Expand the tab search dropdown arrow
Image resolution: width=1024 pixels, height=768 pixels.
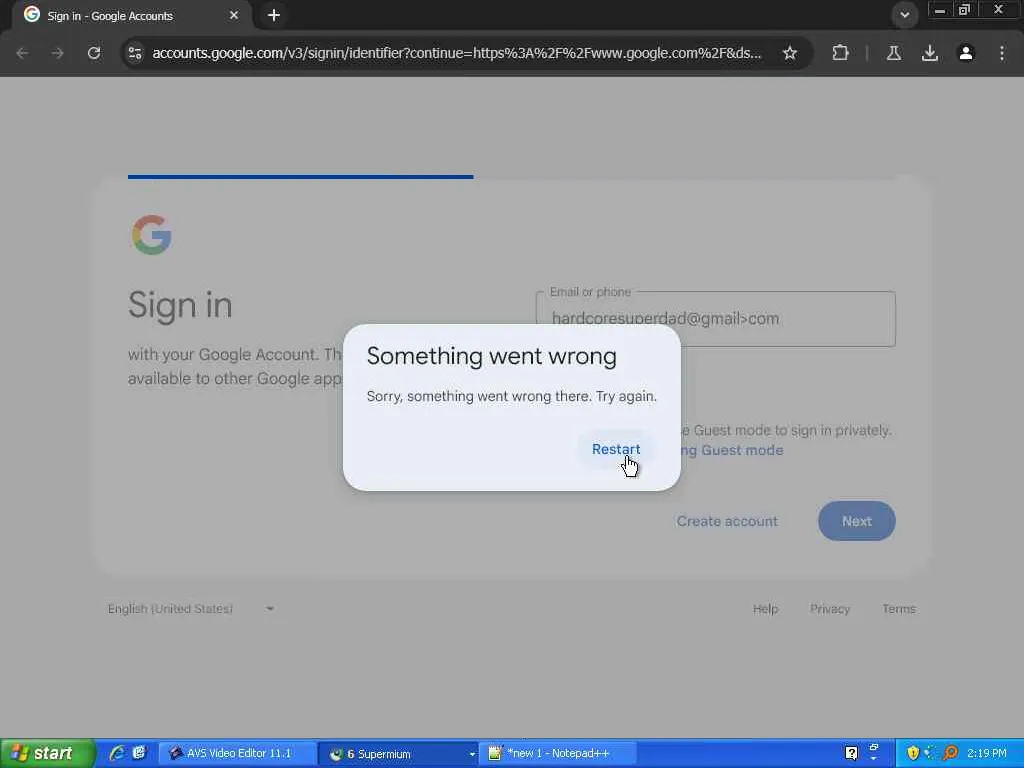[x=904, y=15]
